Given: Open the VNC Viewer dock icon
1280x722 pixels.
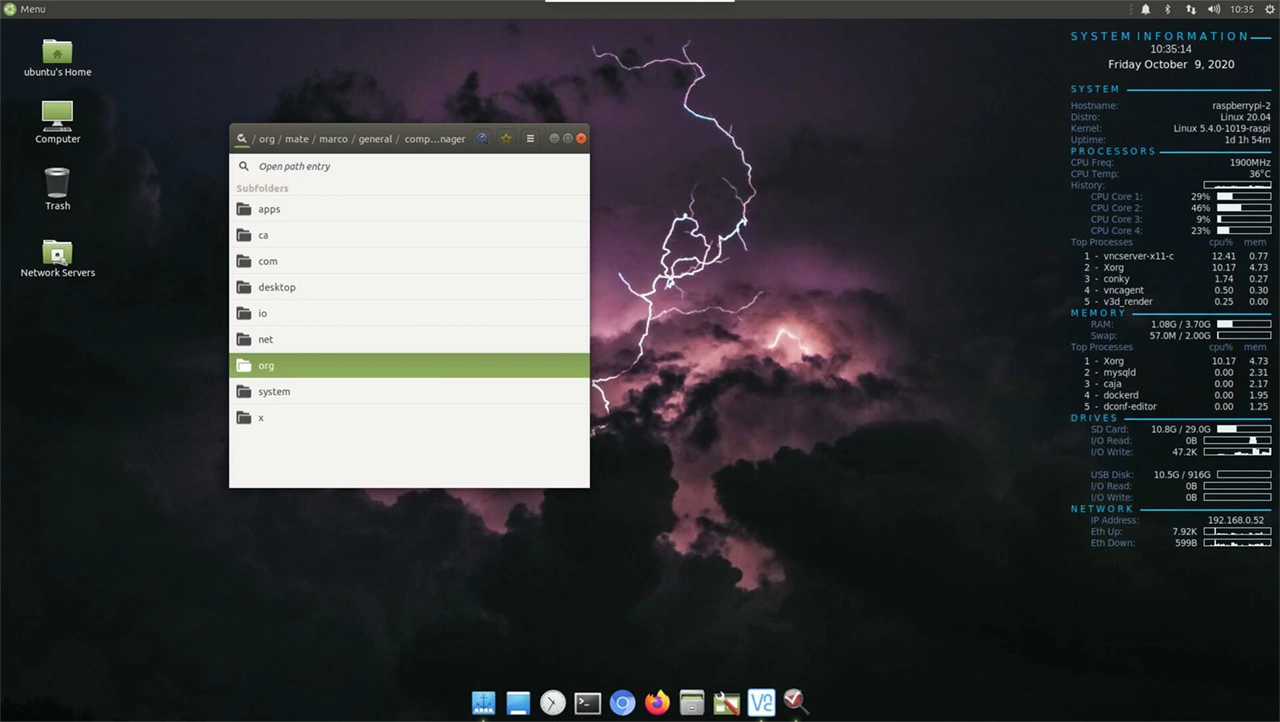Looking at the screenshot, I should (762, 703).
